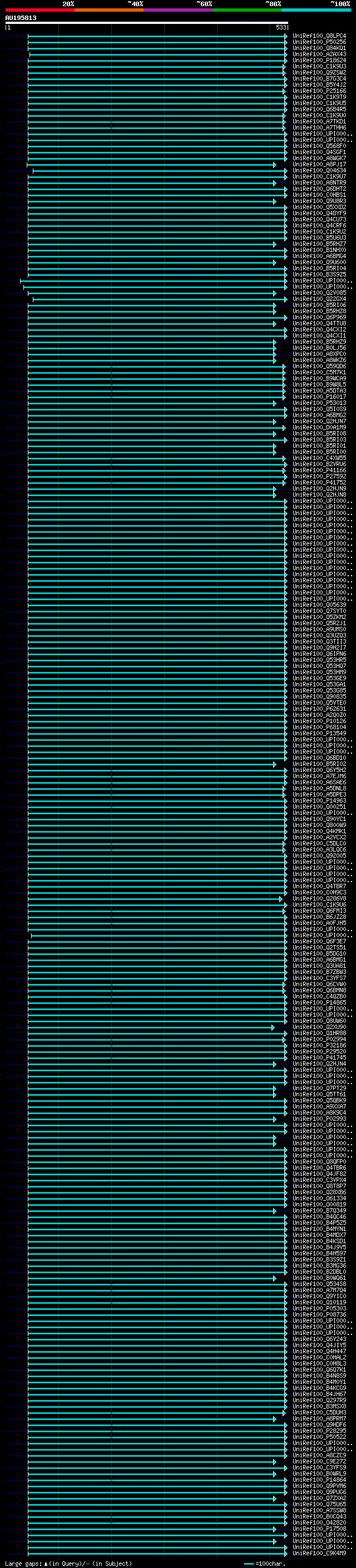Click the white query sequence bar
Image resolution: width=356 pixels, height=1568 pixels.
(147, 22)
